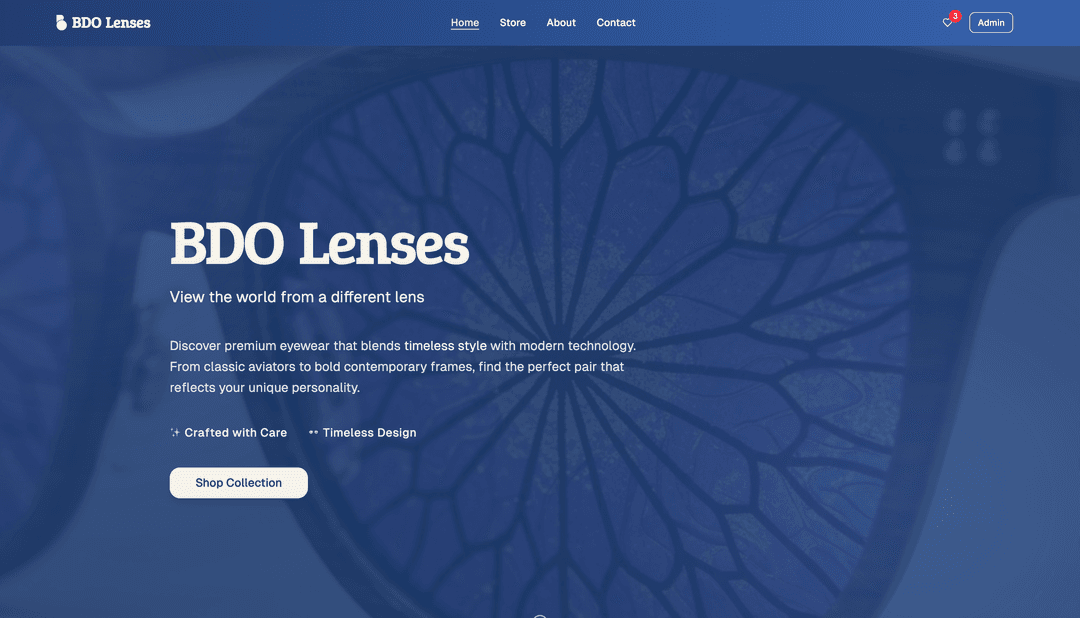
Task: Open the Admin panel button
Action: coord(990,21)
